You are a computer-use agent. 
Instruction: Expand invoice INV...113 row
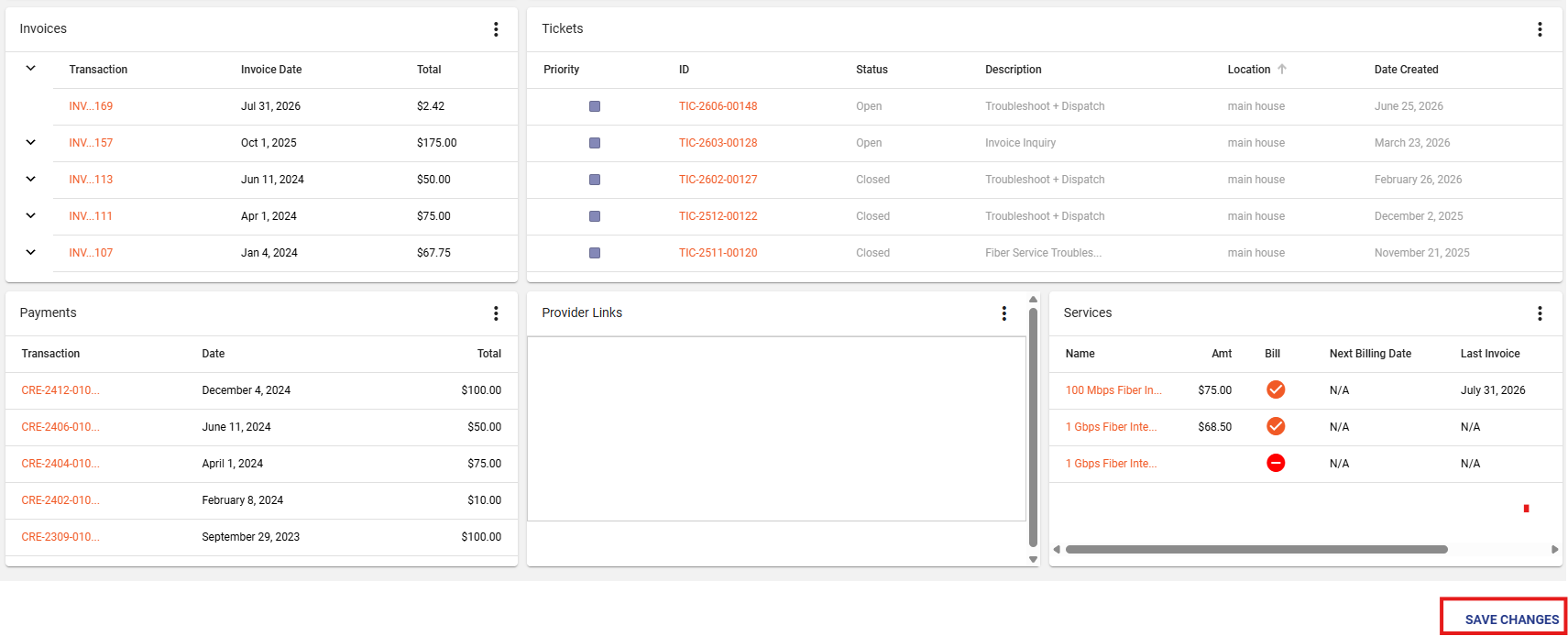click(30, 179)
